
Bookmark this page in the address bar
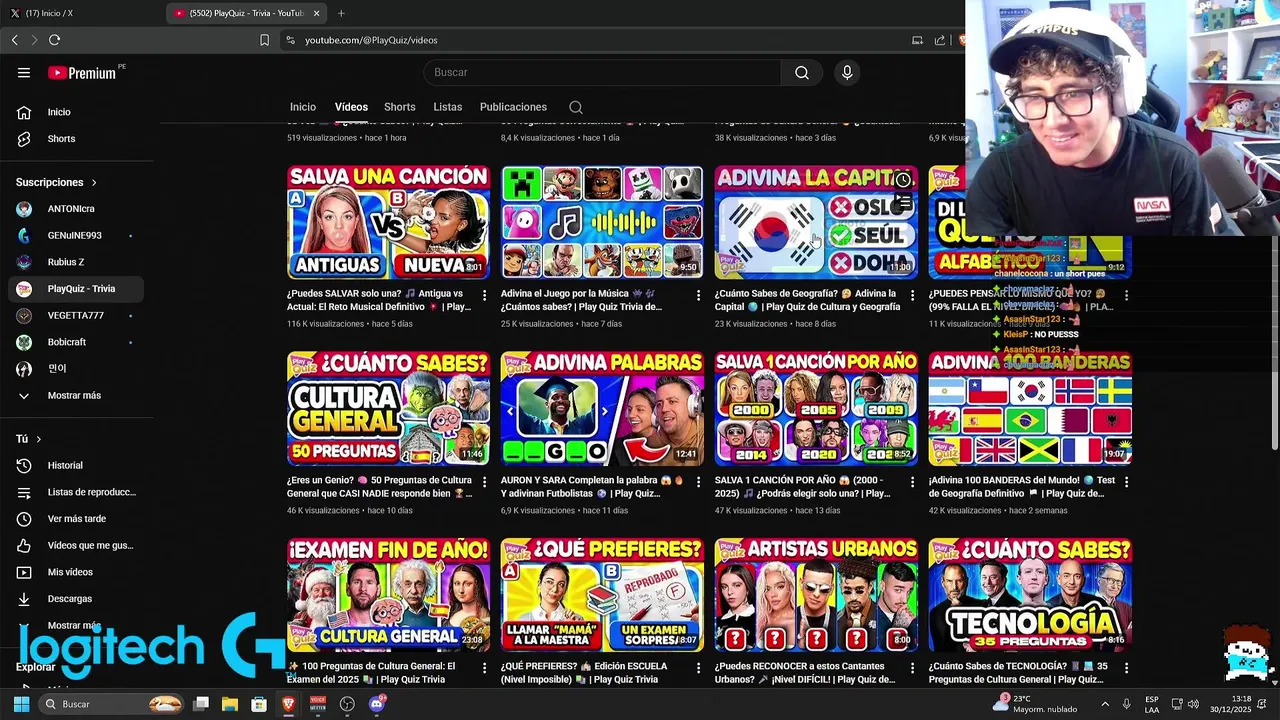point(264,40)
